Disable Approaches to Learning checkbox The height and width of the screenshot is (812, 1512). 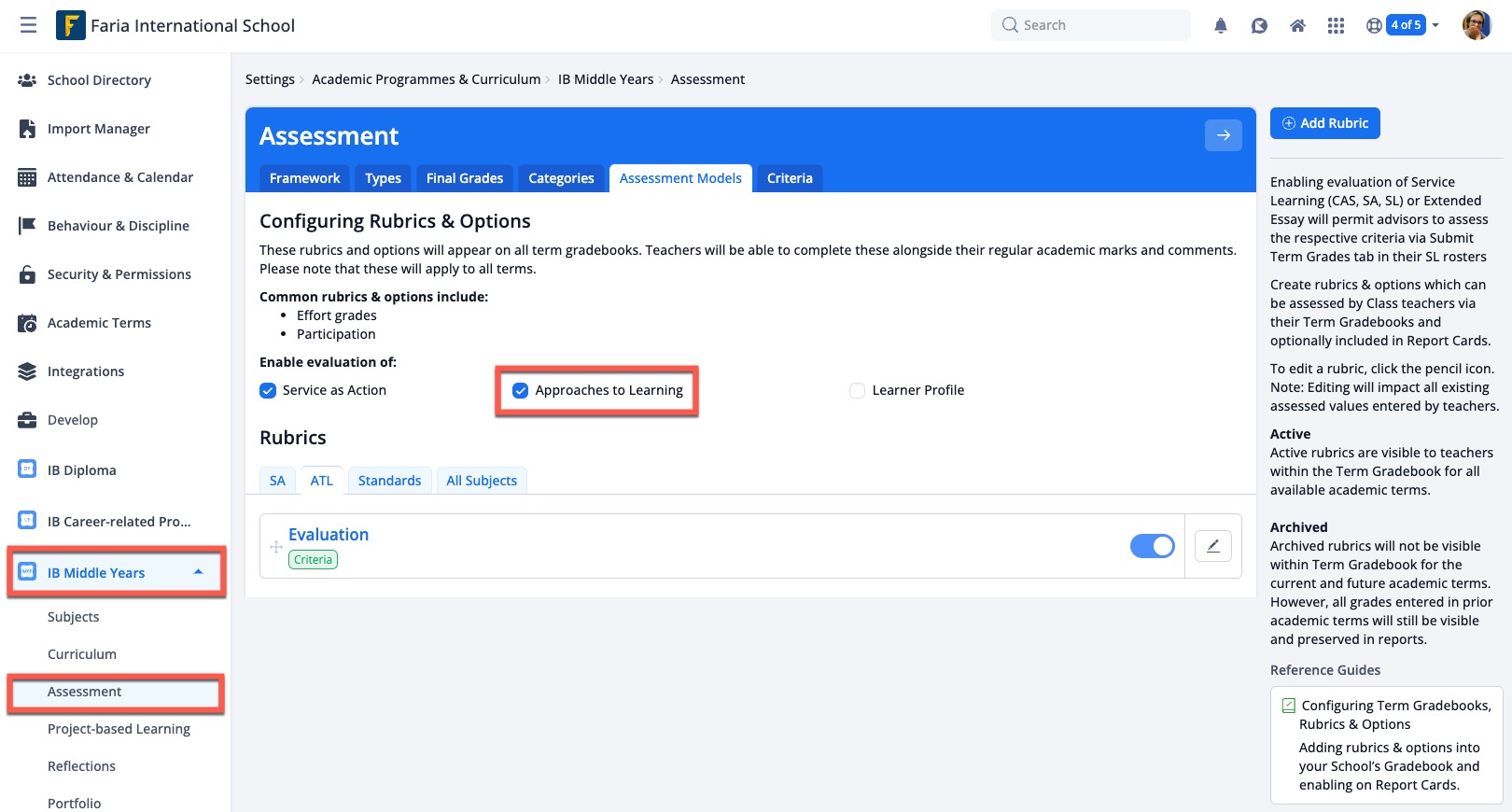coord(521,390)
